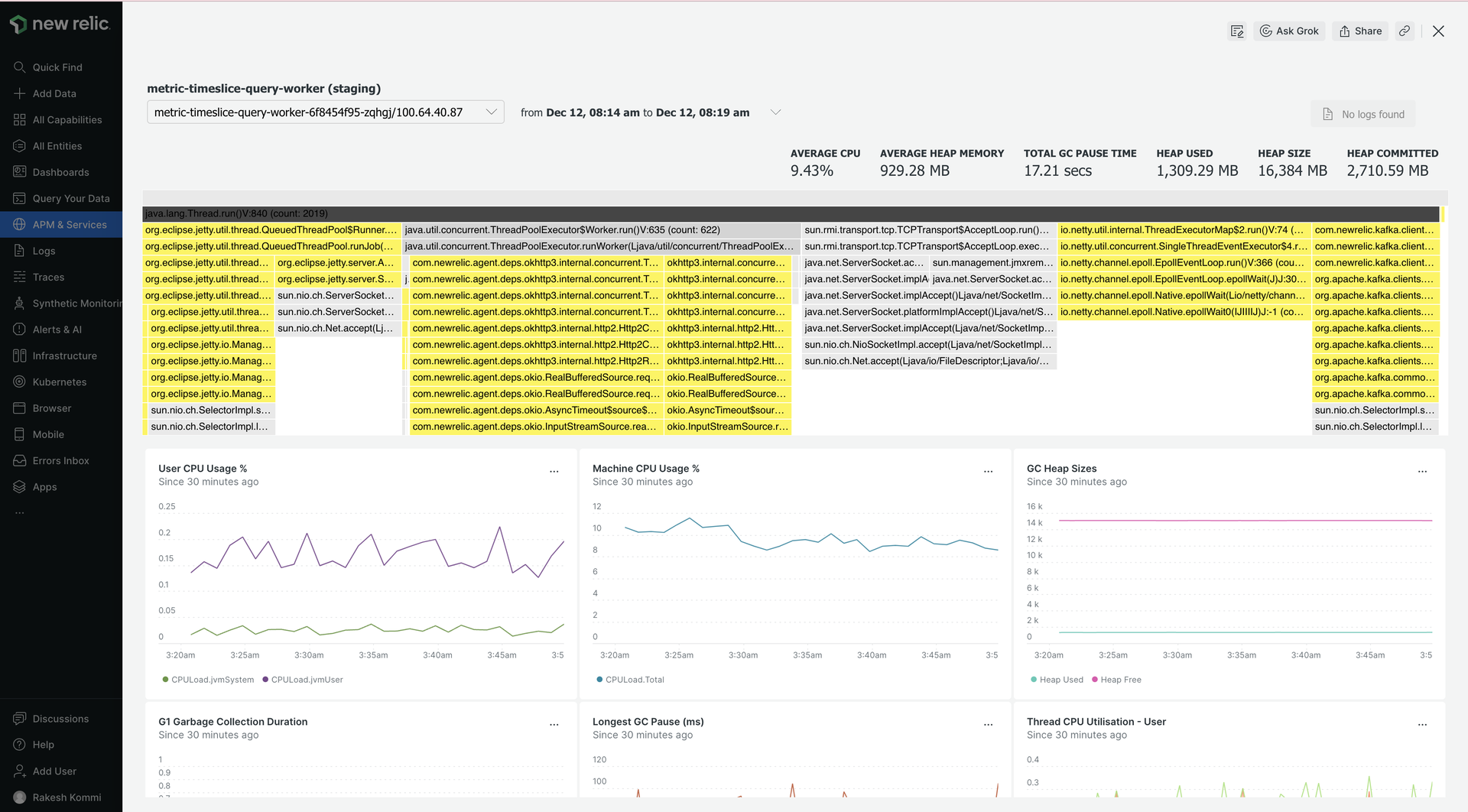Open Errors Inbox from the sidebar
The width and height of the screenshot is (1468, 812).
(60, 461)
